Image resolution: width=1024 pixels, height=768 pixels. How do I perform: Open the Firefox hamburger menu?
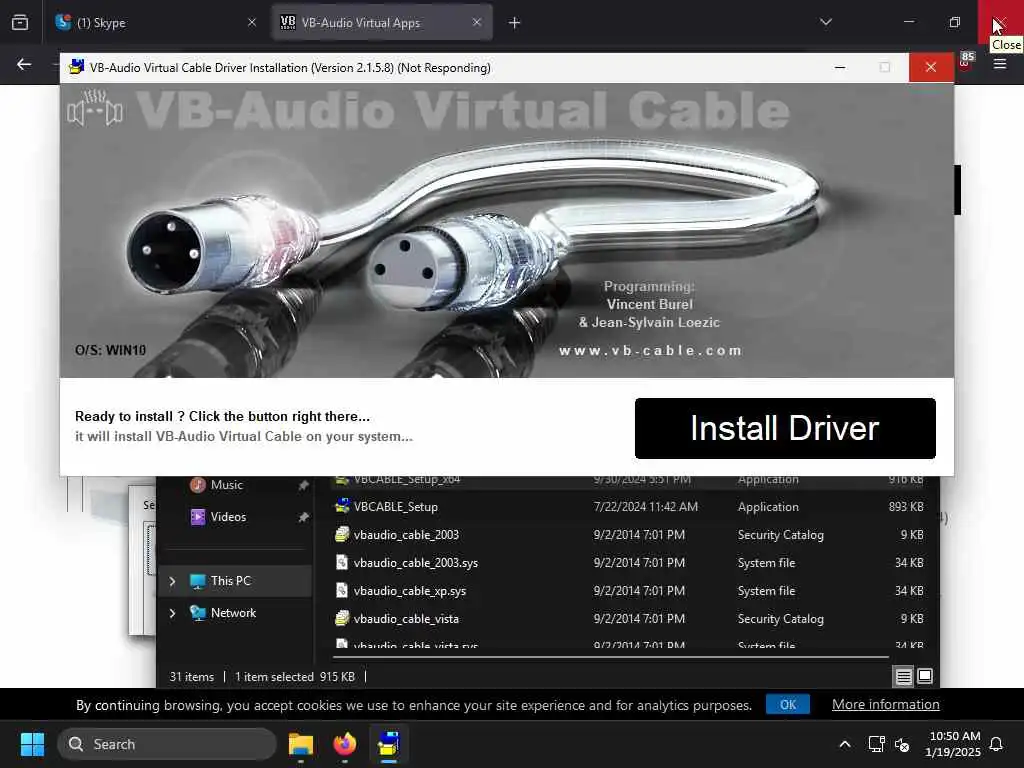(999, 64)
